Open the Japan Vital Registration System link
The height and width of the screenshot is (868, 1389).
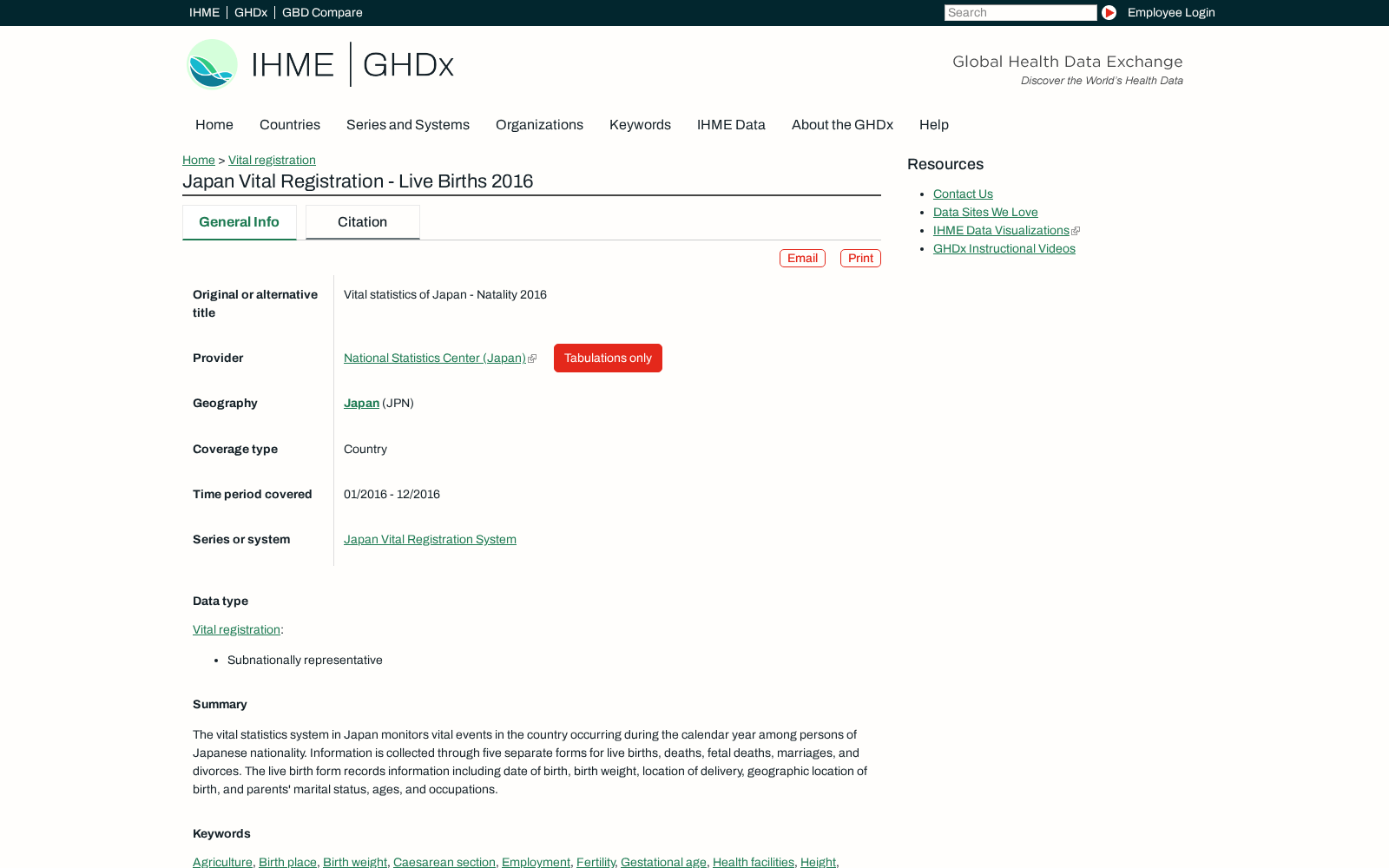tap(430, 540)
